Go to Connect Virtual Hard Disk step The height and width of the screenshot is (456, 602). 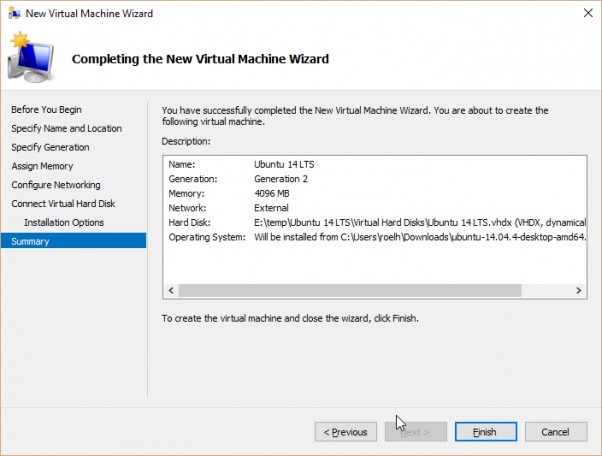[63, 204]
